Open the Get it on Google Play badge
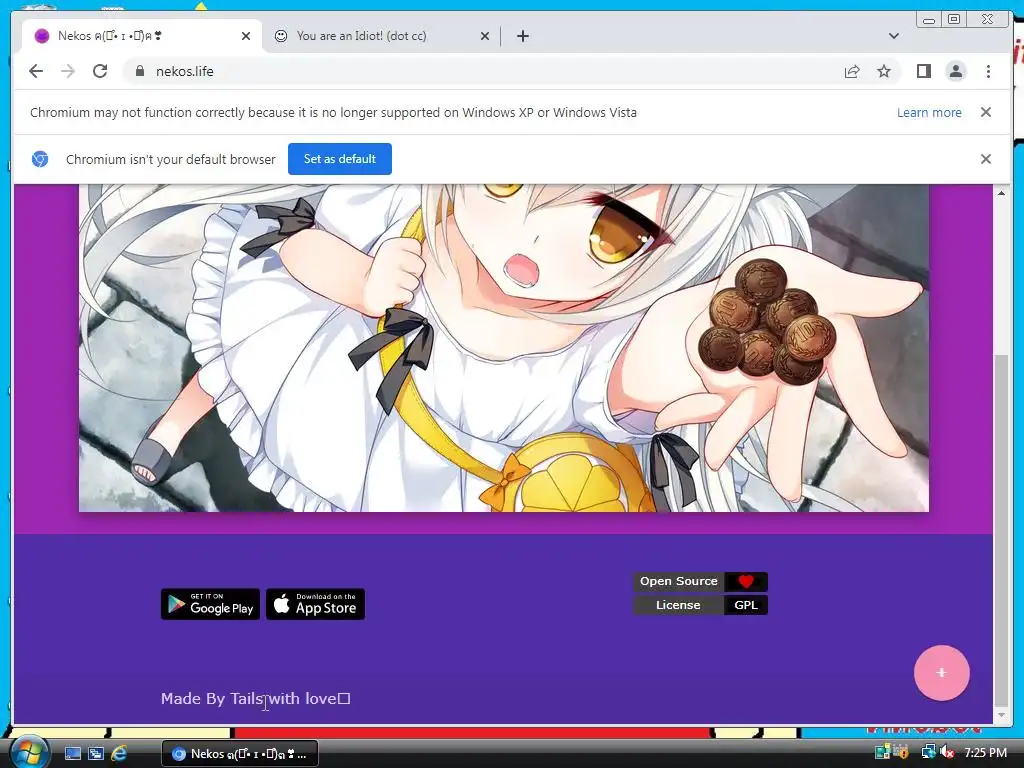The height and width of the screenshot is (768, 1024). (x=210, y=604)
